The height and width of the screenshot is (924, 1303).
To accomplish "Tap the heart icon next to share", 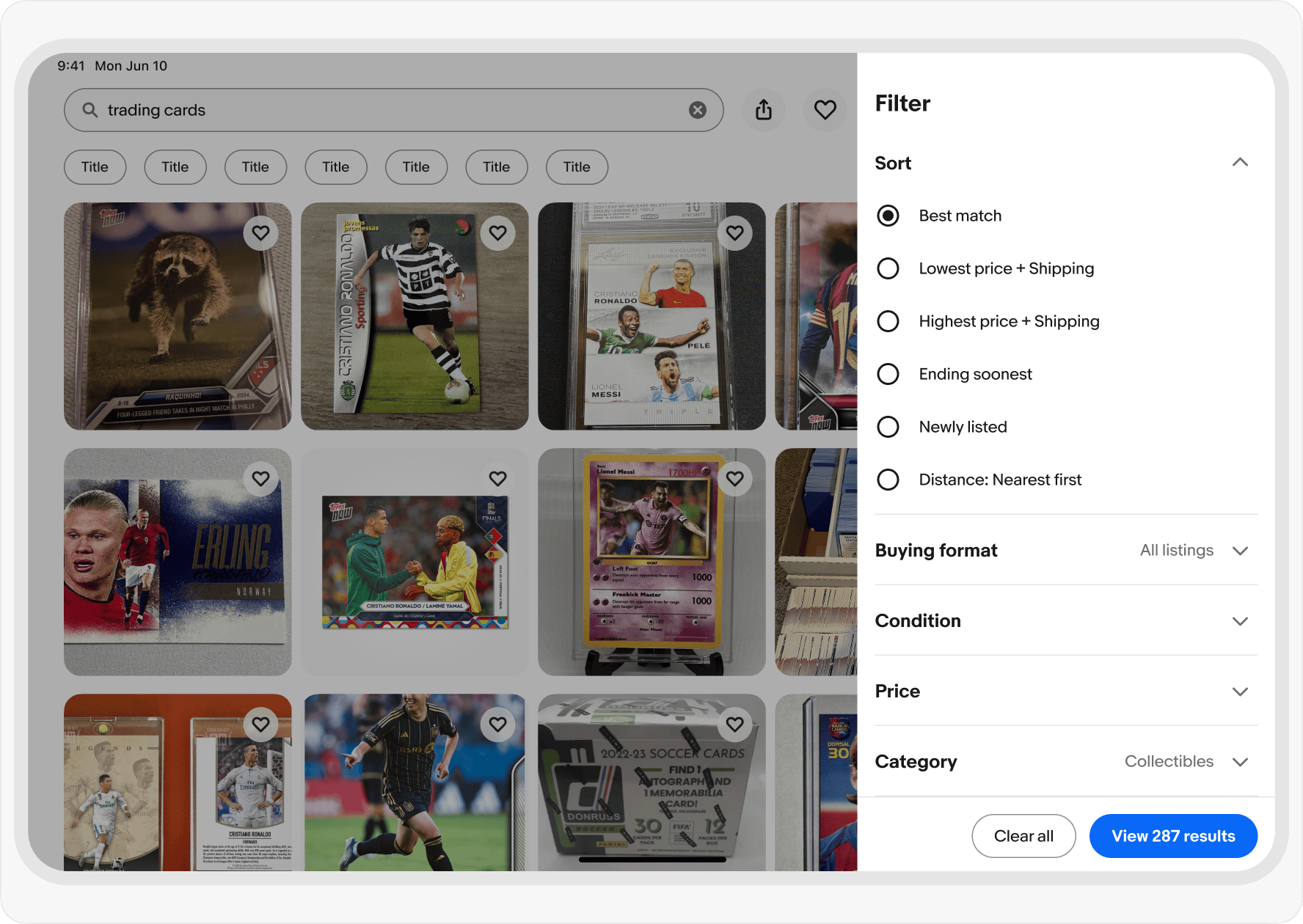I will 825,110.
